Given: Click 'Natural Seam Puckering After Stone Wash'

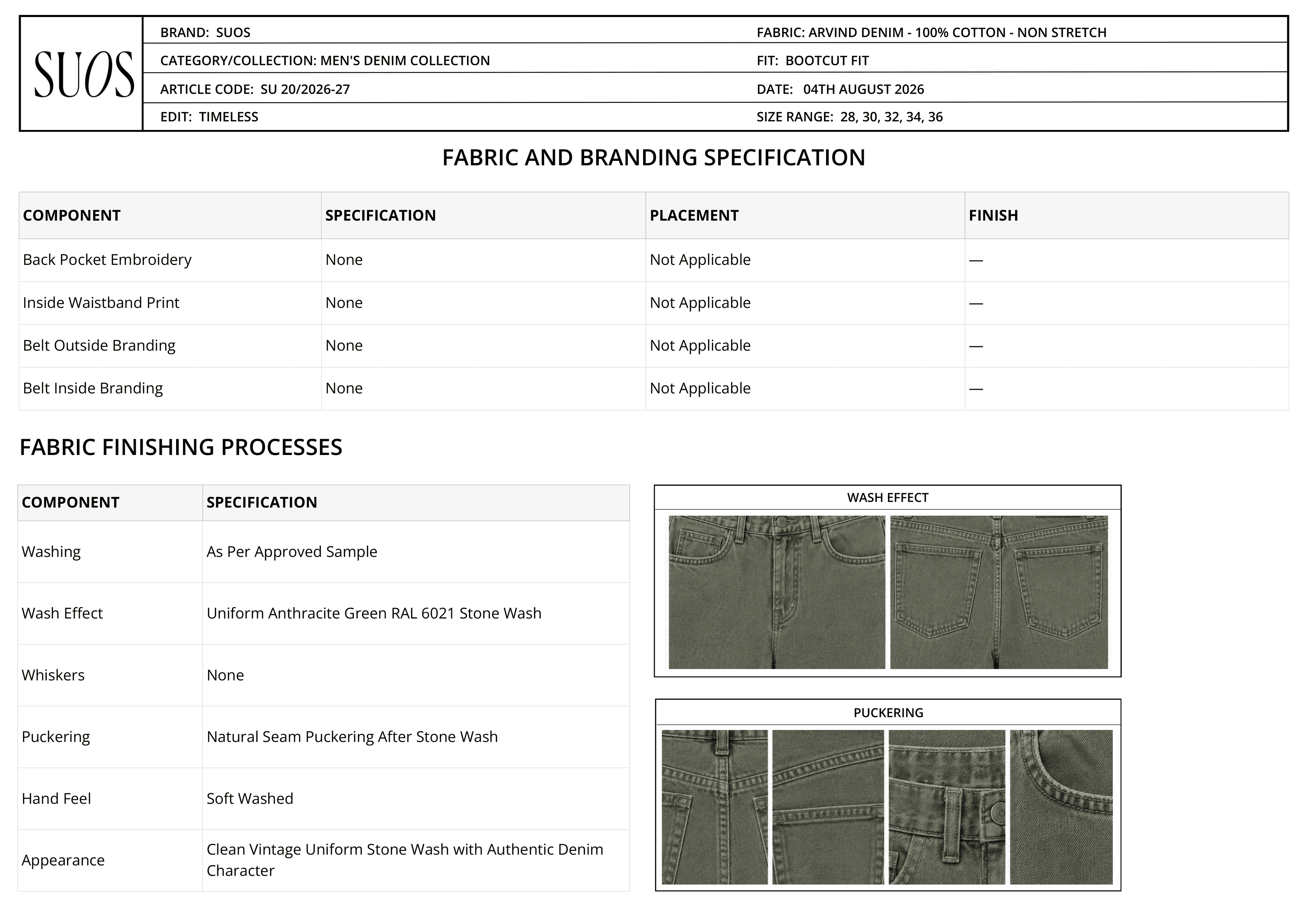Looking at the screenshot, I should [x=352, y=737].
